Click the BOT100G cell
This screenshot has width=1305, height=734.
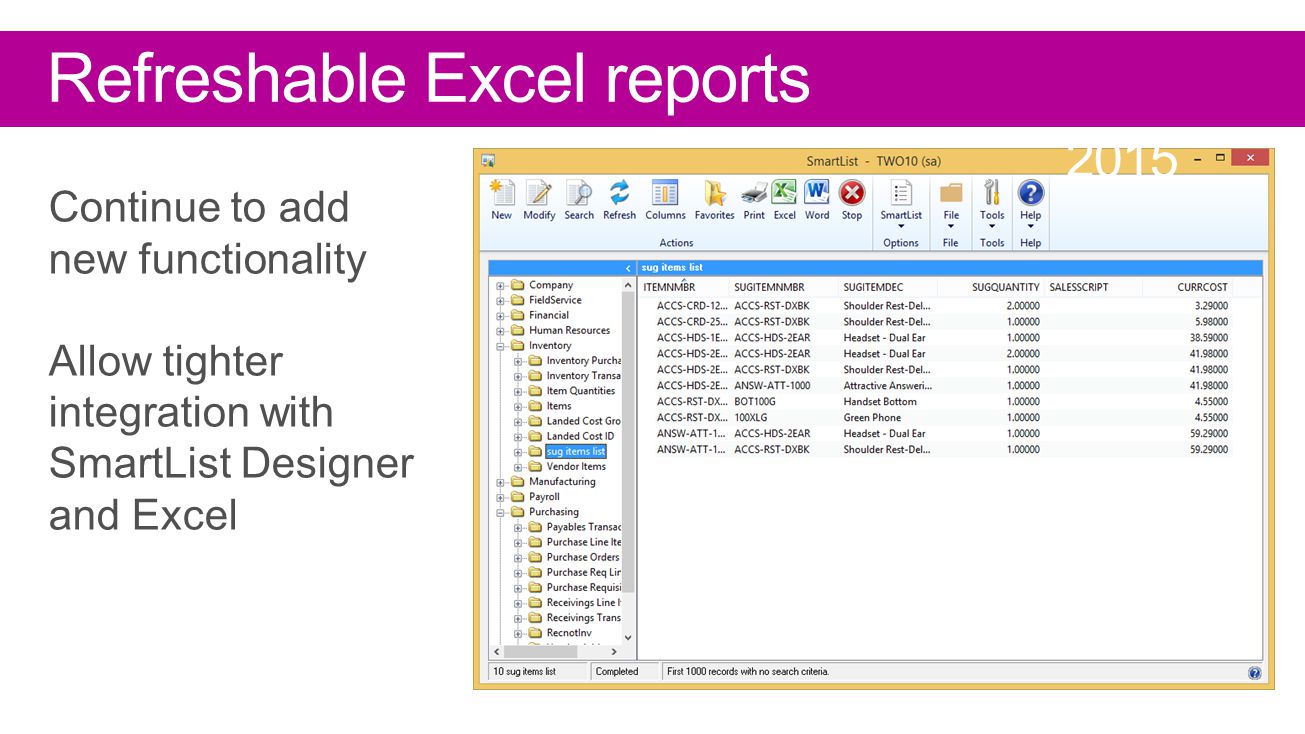755,402
